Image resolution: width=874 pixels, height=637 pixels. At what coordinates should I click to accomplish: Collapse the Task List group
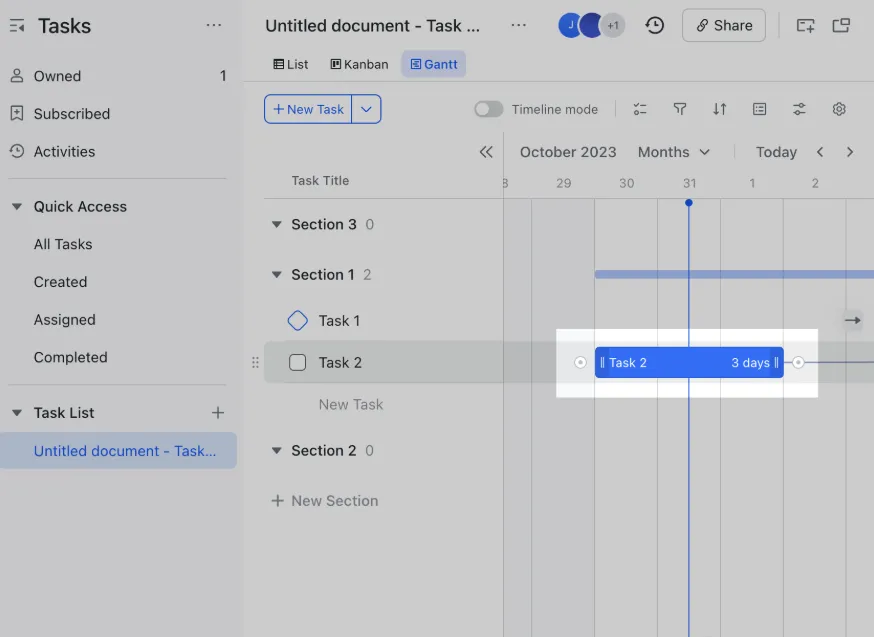coord(17,413)
